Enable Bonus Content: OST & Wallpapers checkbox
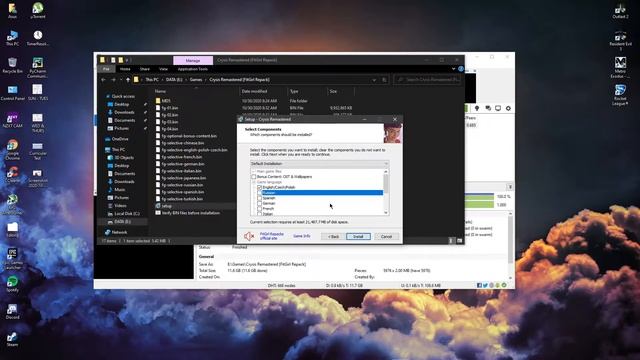This screenshot has width=640, height=360. coord(253,177)
